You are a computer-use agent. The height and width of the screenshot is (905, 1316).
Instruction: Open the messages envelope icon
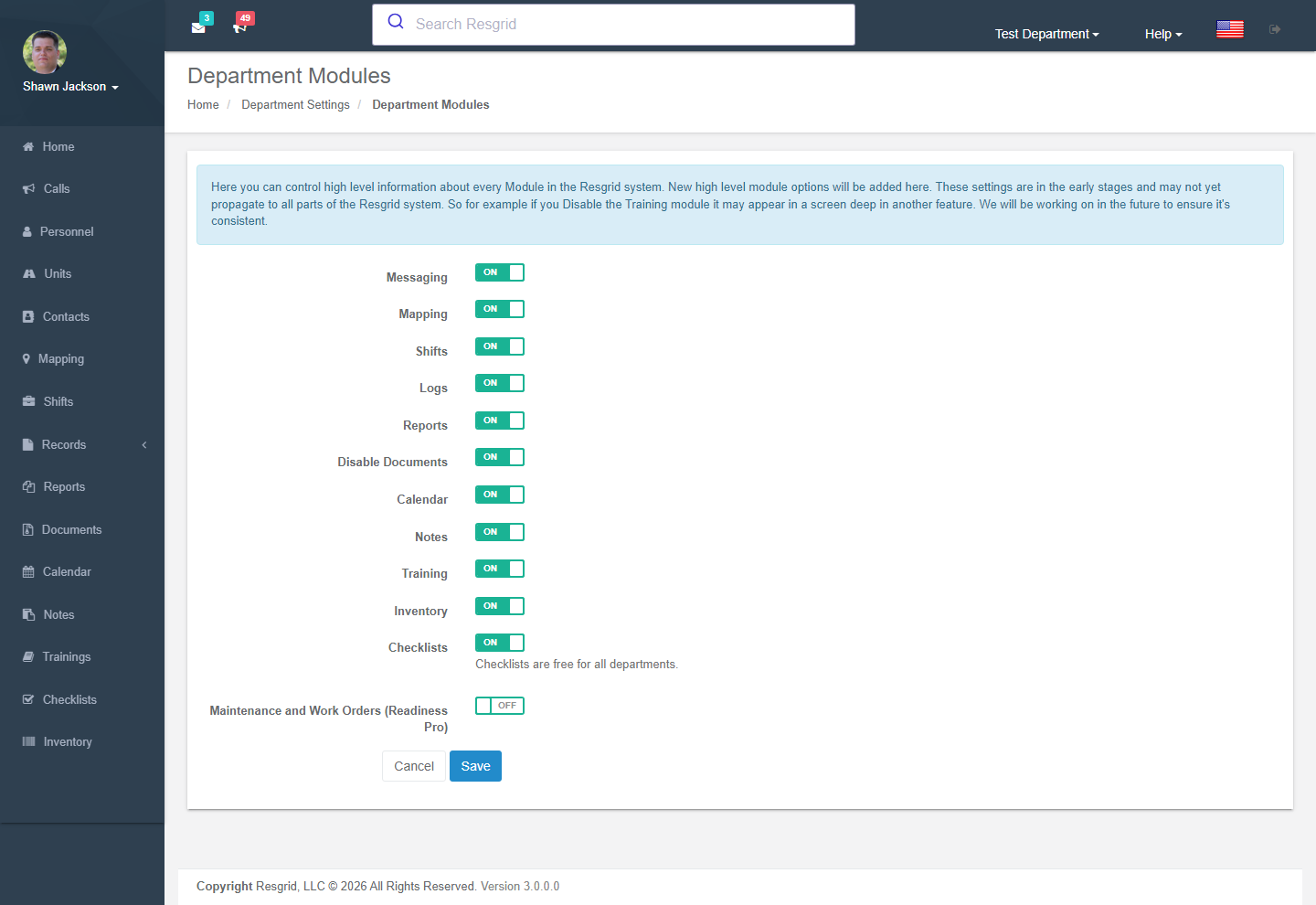(x=198, y=27)
